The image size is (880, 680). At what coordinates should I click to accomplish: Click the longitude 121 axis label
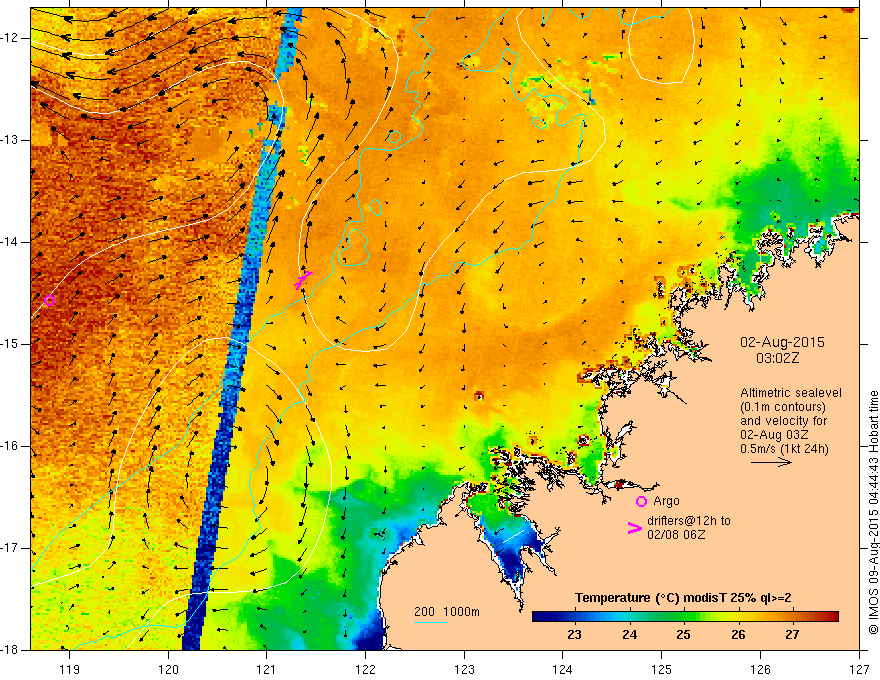point(267,669)
